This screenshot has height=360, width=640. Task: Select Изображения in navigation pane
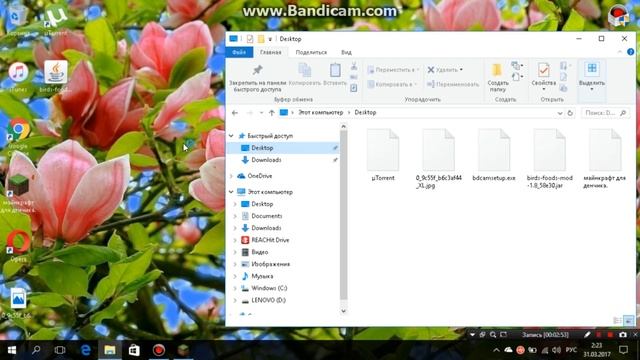tap(270, 264)
